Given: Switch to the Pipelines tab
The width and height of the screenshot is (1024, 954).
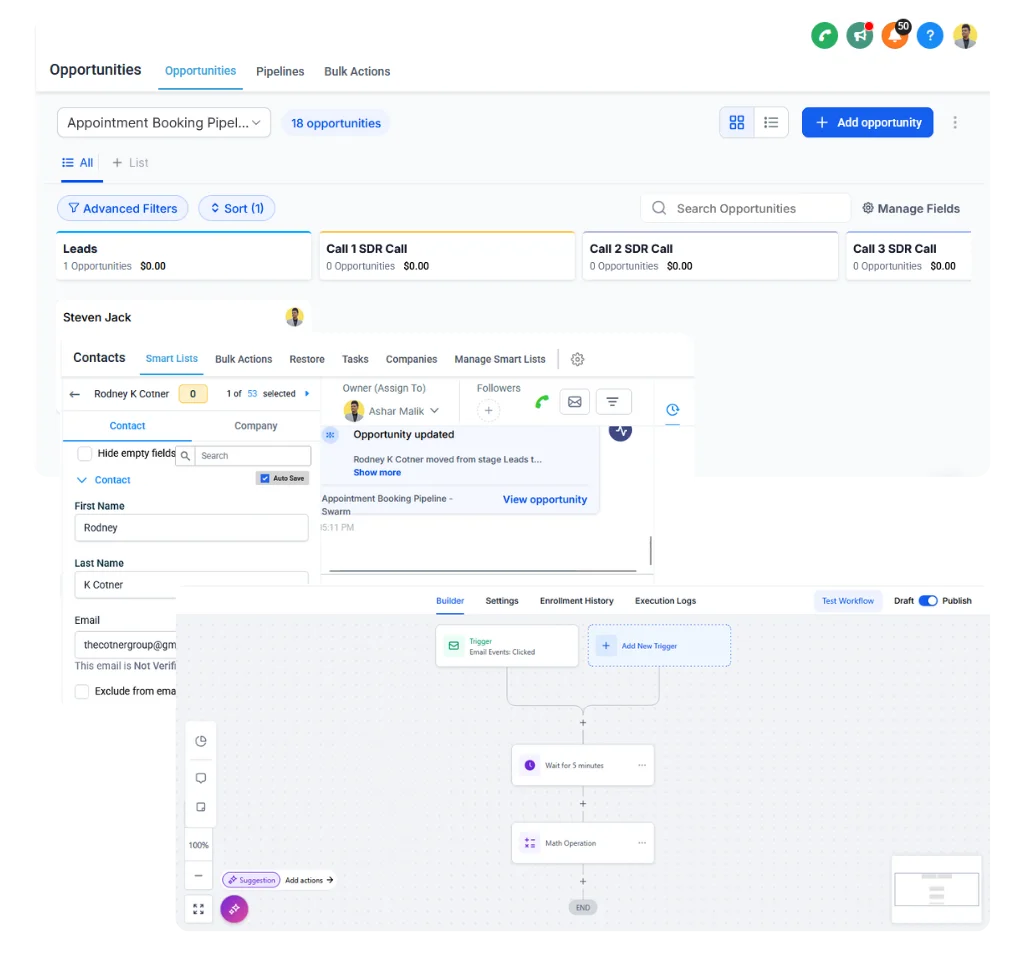Looking at the screenshot, I should (280, 71).
